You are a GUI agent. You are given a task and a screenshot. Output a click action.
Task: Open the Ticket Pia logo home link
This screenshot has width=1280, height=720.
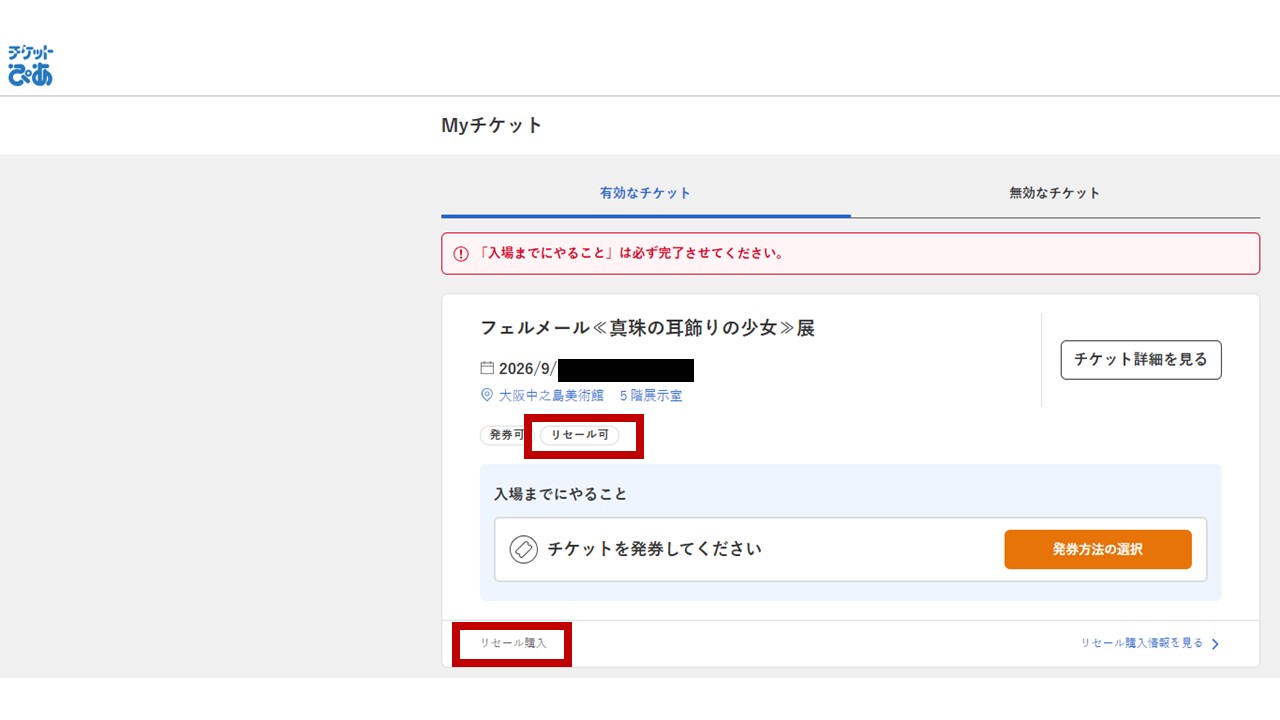point(30,65)
